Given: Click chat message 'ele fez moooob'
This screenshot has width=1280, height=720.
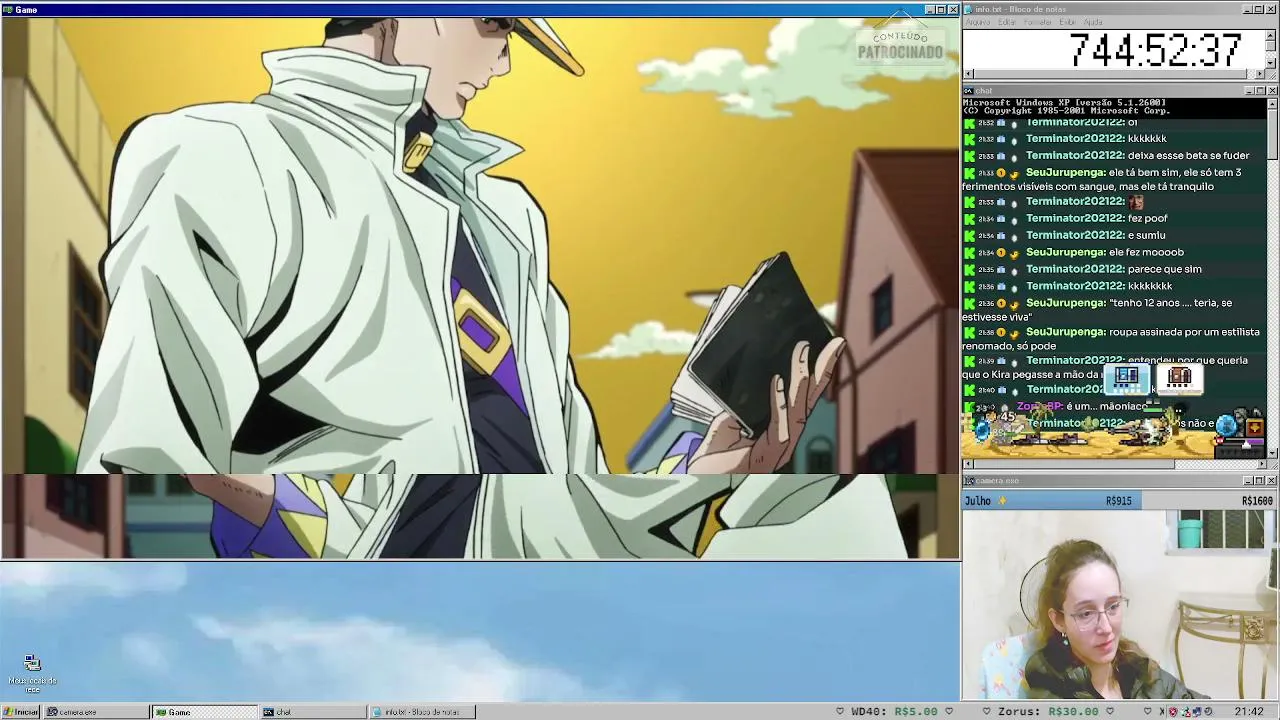Looking at the screenshot, I should pyautogui.click(x=1146, y=253).
